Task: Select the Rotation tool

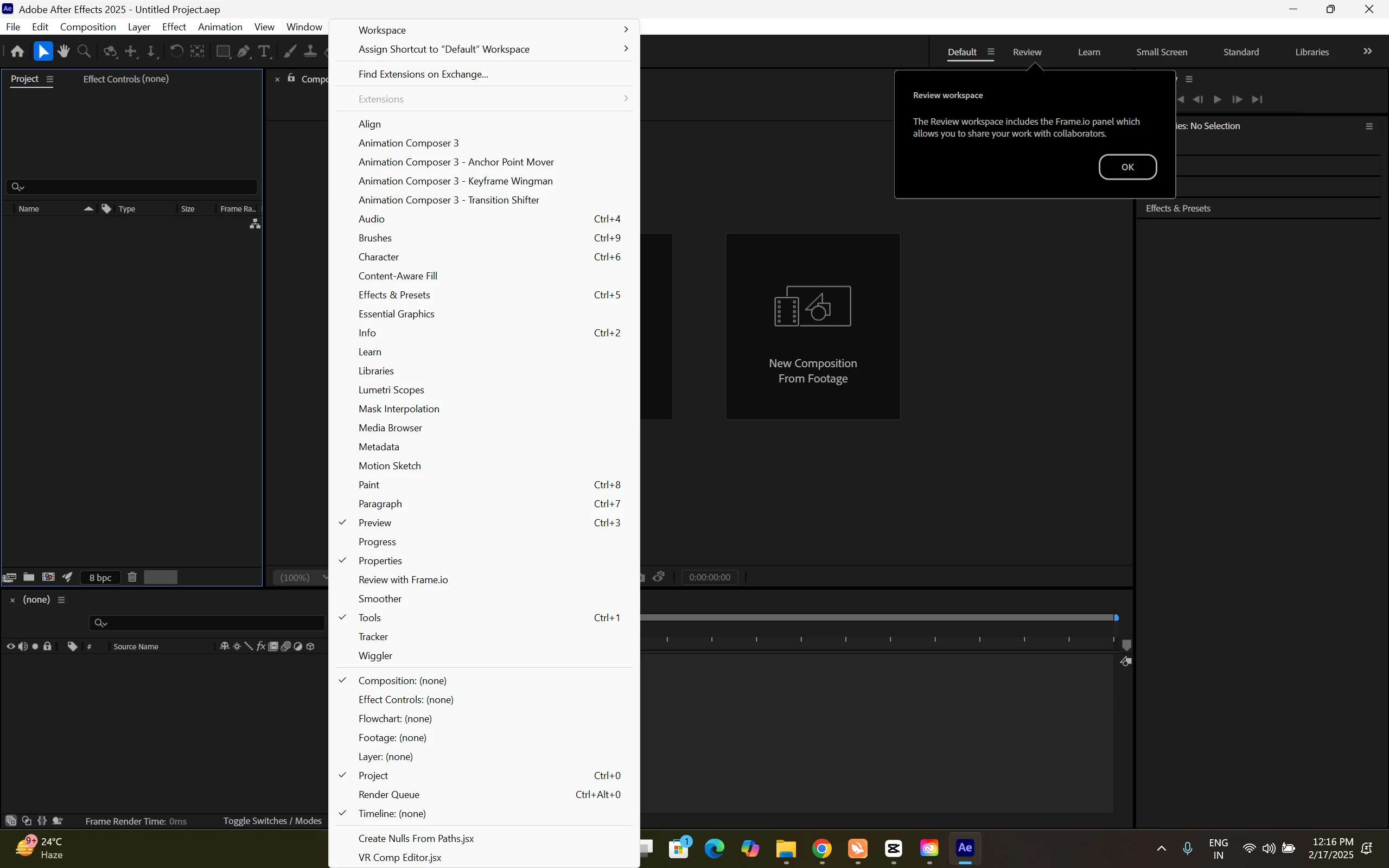Action: pos(176,52)
